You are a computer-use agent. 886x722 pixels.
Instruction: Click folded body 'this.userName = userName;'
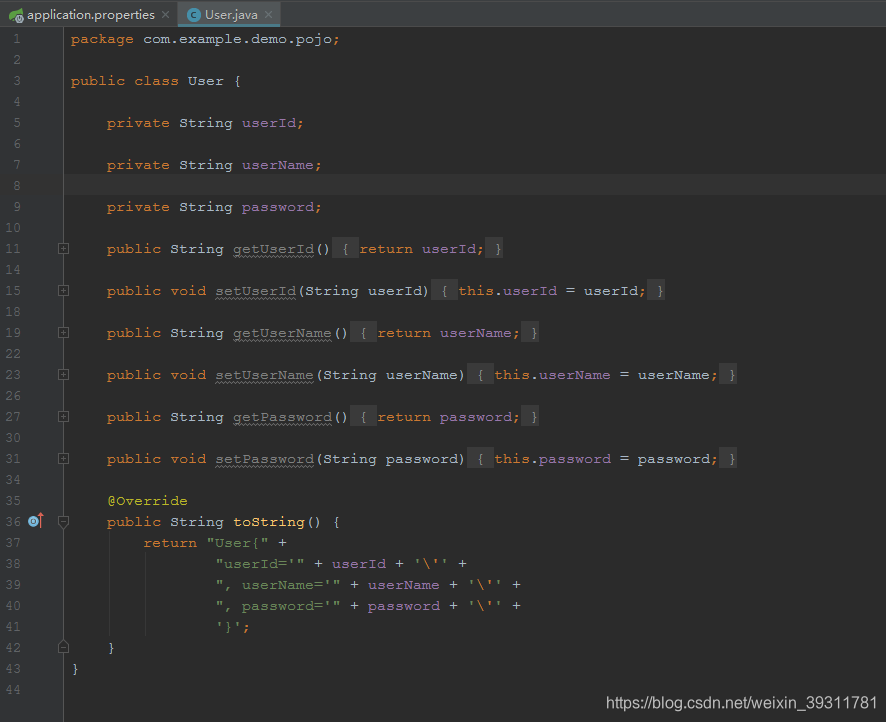click(x=606, y=375)
